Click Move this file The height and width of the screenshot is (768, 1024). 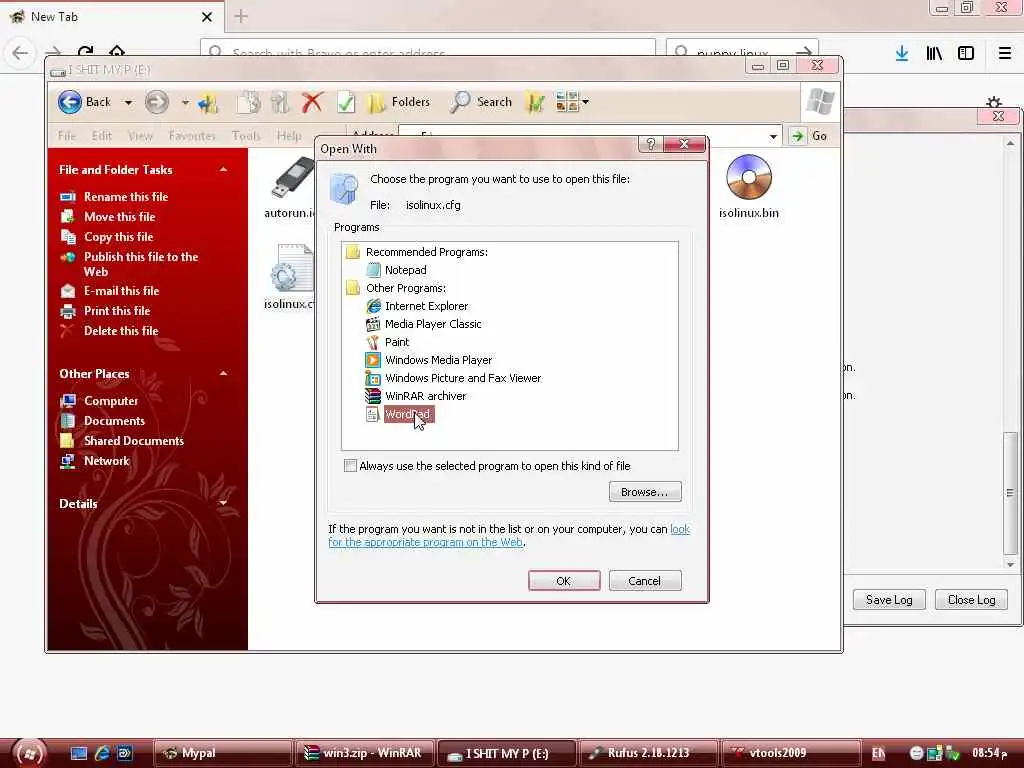click(x=120, y=217)
